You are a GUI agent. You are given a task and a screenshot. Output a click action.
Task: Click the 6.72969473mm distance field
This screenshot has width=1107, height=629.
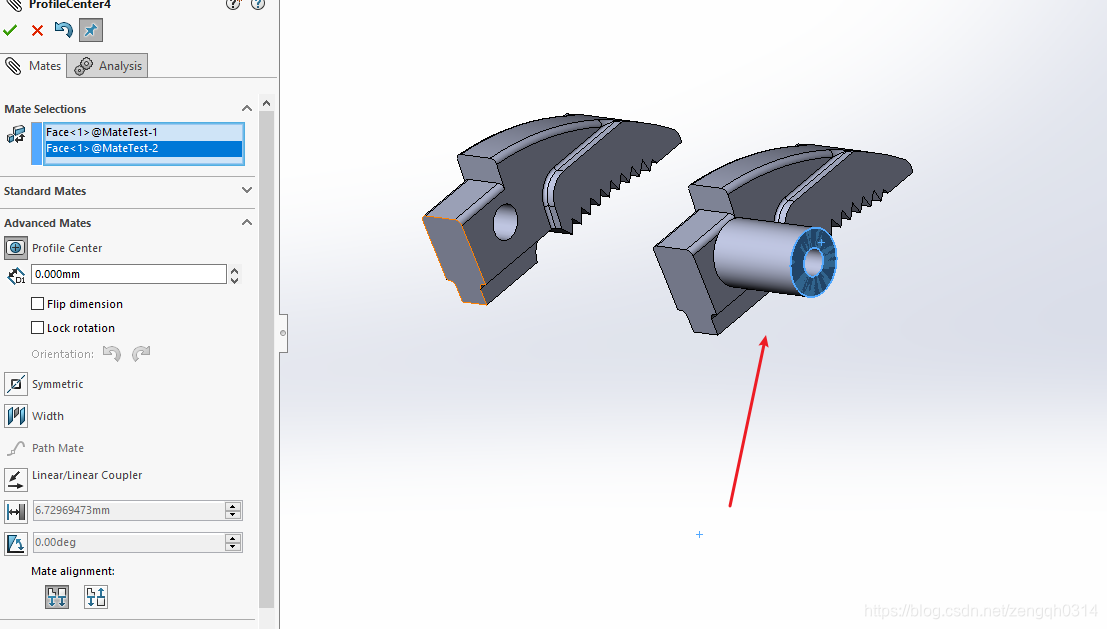point(128,510)
